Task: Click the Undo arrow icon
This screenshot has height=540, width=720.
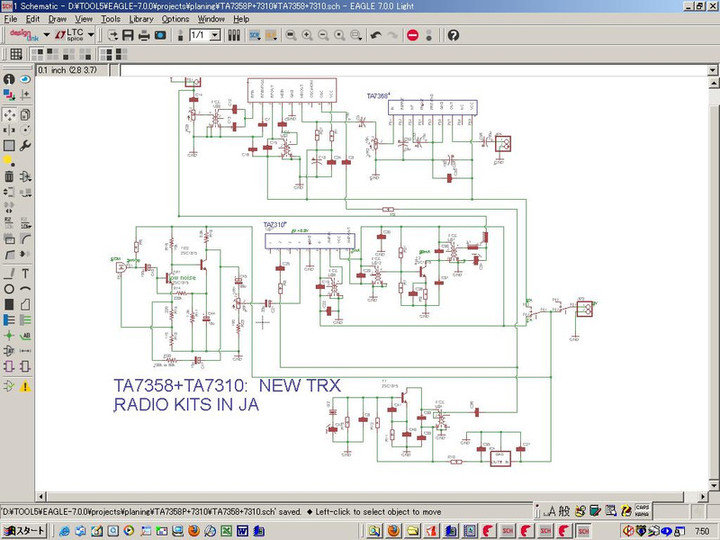Action: click(x=376, y=35)
